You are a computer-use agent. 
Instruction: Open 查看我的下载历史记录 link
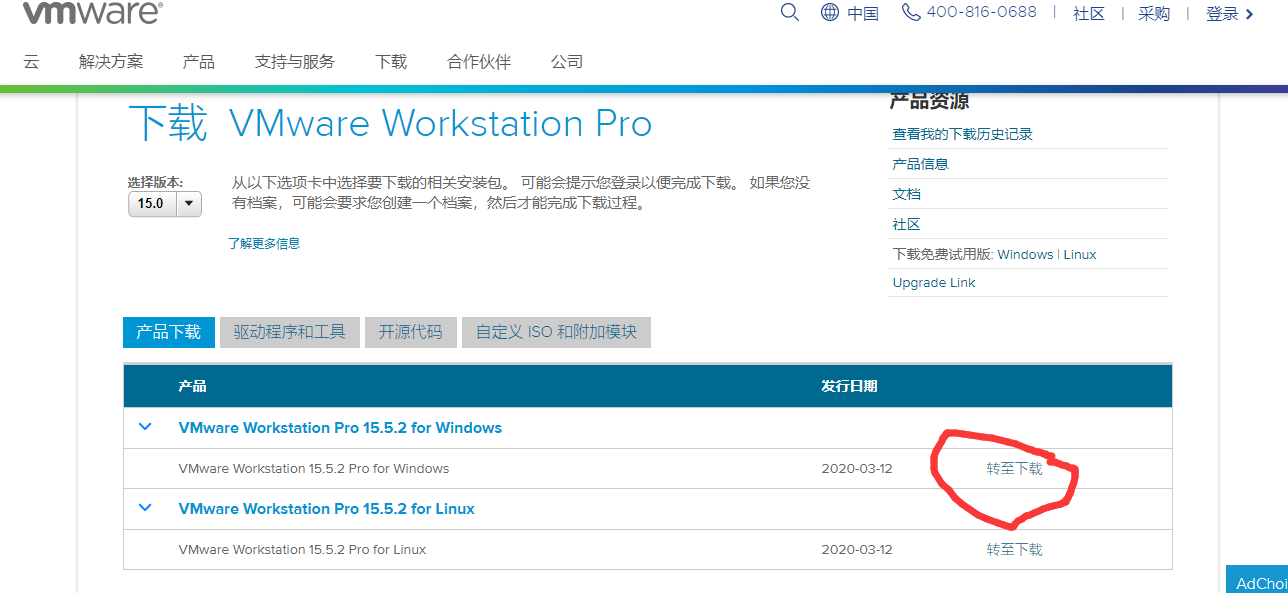pos(962,134)
